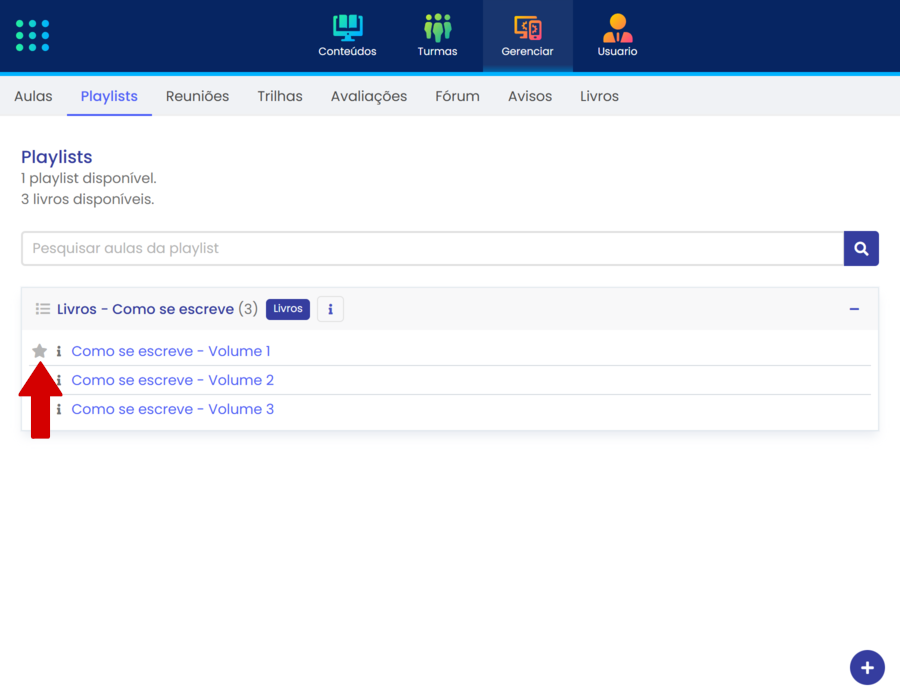Open the Usuario profile menu
Viewport: 900px width, 700px height.
tap(617, 36)
